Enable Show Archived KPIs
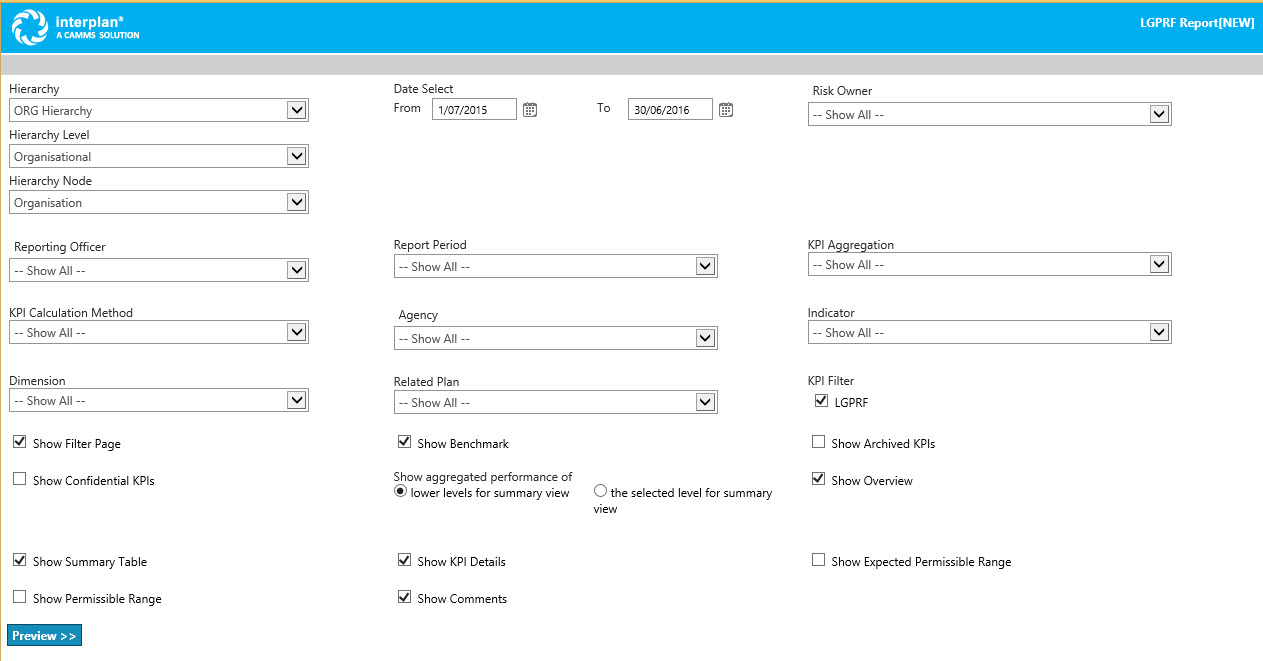Image resolution: width=1263 pixels, height=661 pixels. pos(819,442)
